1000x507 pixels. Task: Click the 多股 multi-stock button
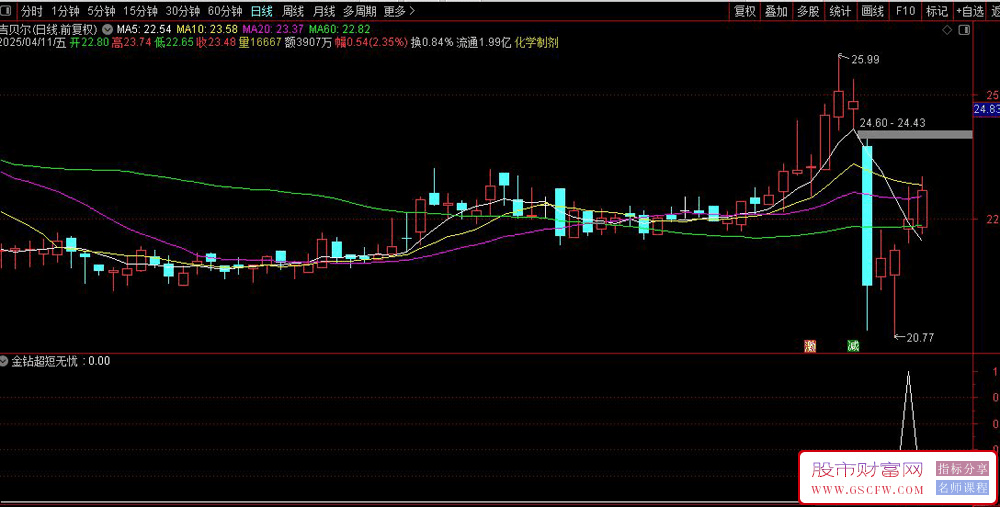[808, 11]
